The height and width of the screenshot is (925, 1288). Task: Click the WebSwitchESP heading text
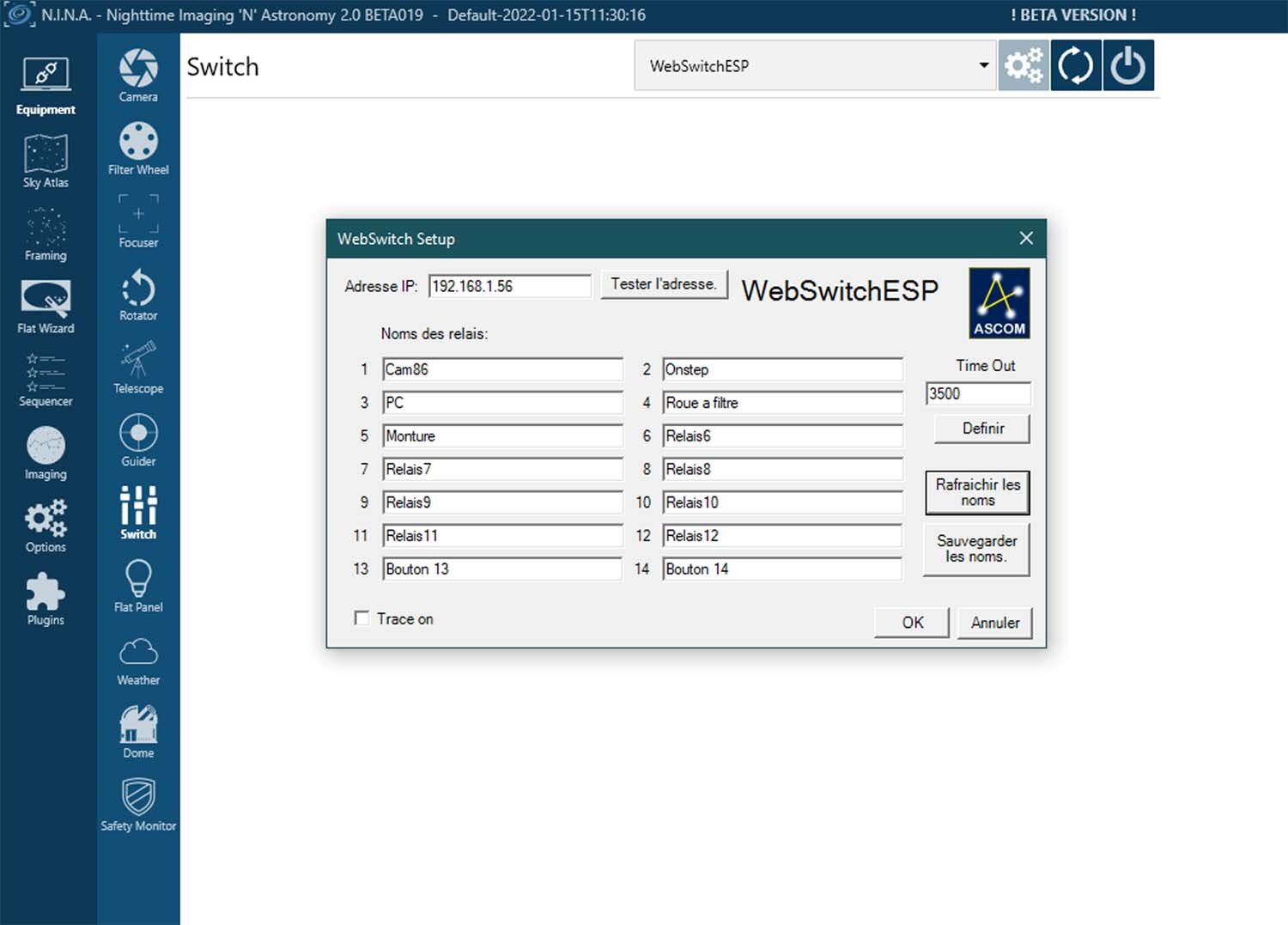click(840, 290)
